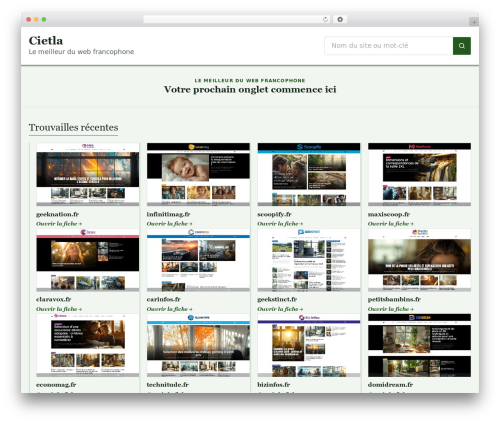This screenshot has height=423, width=500.
Task: Click the browser address bar
Action: click(x=237, y=19)
